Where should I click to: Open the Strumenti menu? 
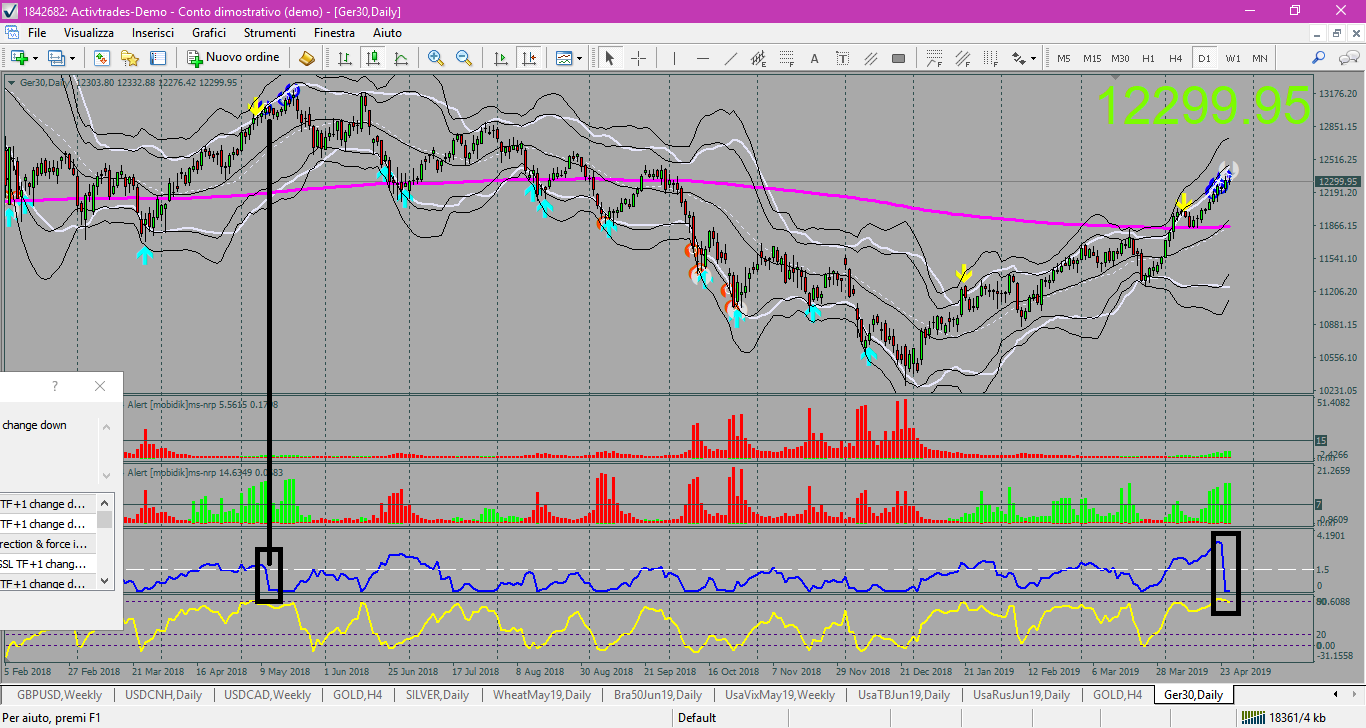click(269, 33)
